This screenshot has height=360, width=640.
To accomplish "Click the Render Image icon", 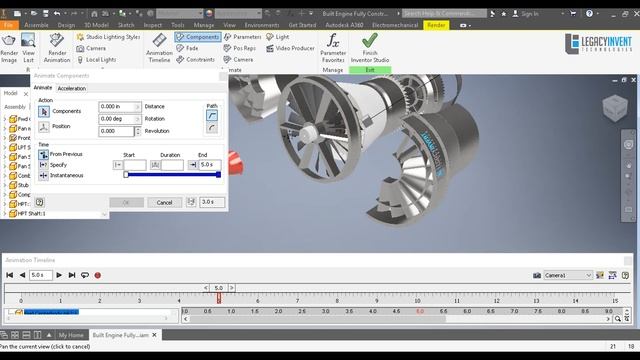I will pos(9,48).
